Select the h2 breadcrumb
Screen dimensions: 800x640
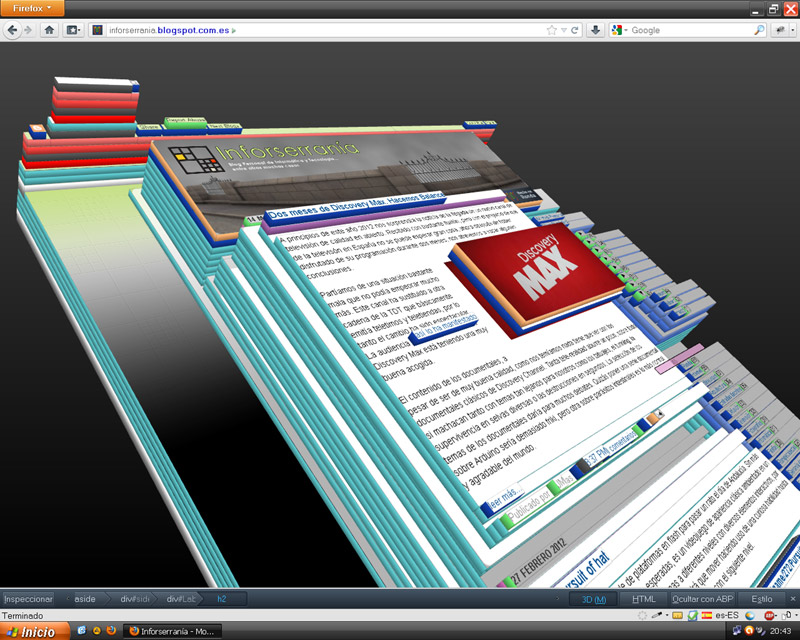(222, 599)
